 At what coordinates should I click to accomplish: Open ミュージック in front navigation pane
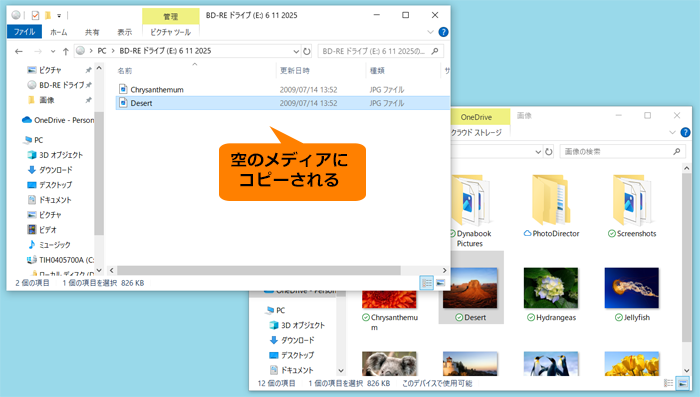click(49, 245)
